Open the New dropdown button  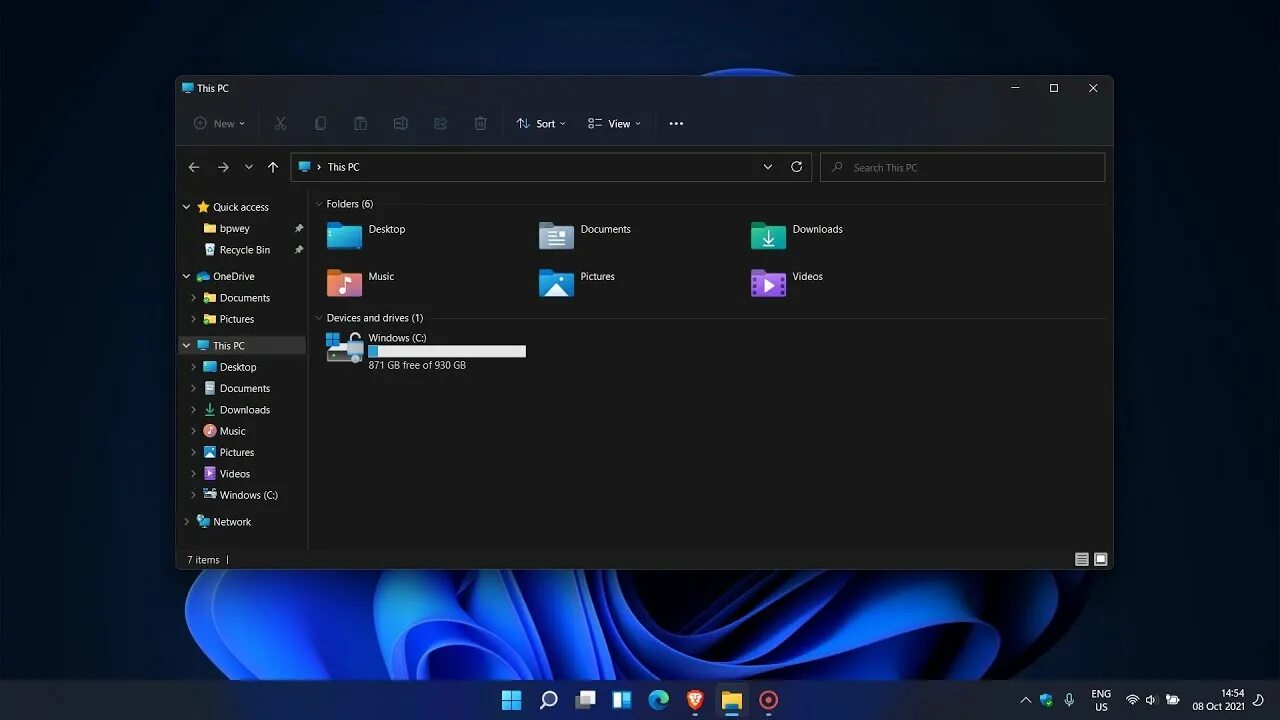pyautogui.click(x=220, y=124)
